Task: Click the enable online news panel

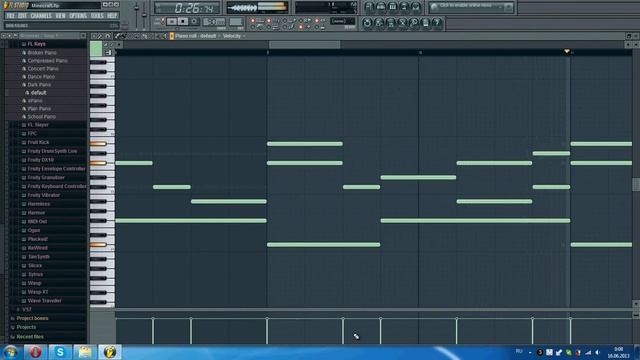Action: pyautogui.click(x=471, y=7)
